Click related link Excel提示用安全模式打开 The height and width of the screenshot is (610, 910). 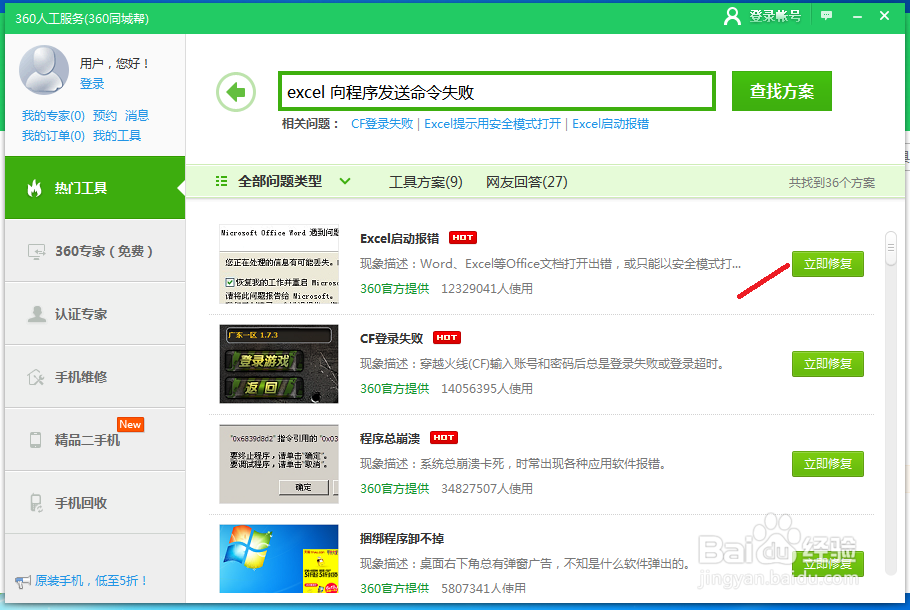click(x=492, y=124)
